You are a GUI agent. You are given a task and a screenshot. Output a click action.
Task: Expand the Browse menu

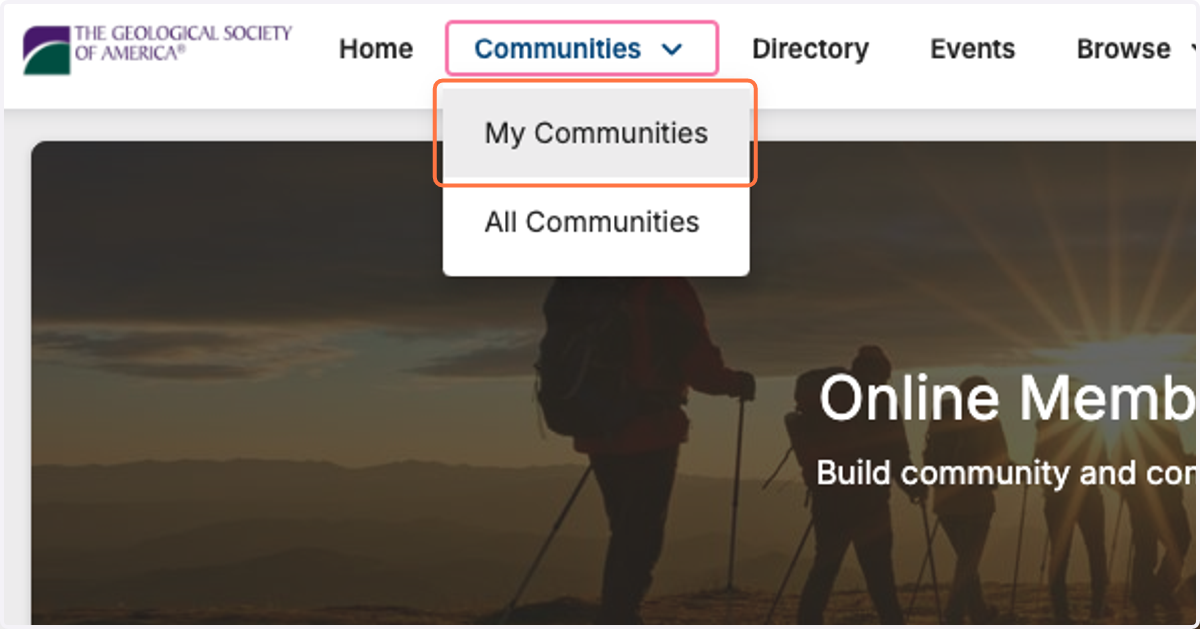(x=1137, y=49)
